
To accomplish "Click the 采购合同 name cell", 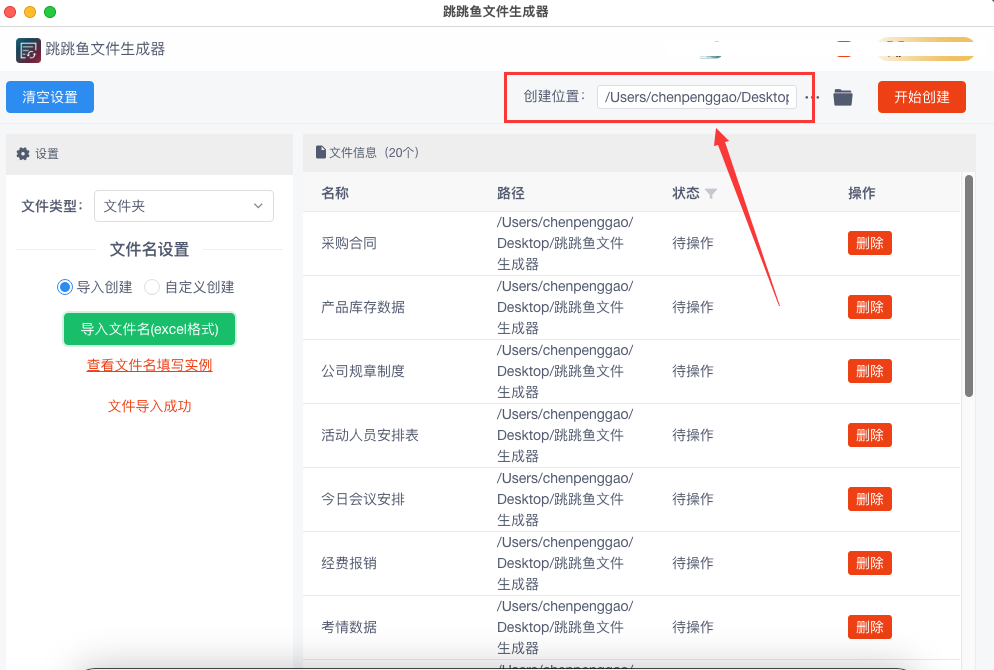I will [349, 243].
